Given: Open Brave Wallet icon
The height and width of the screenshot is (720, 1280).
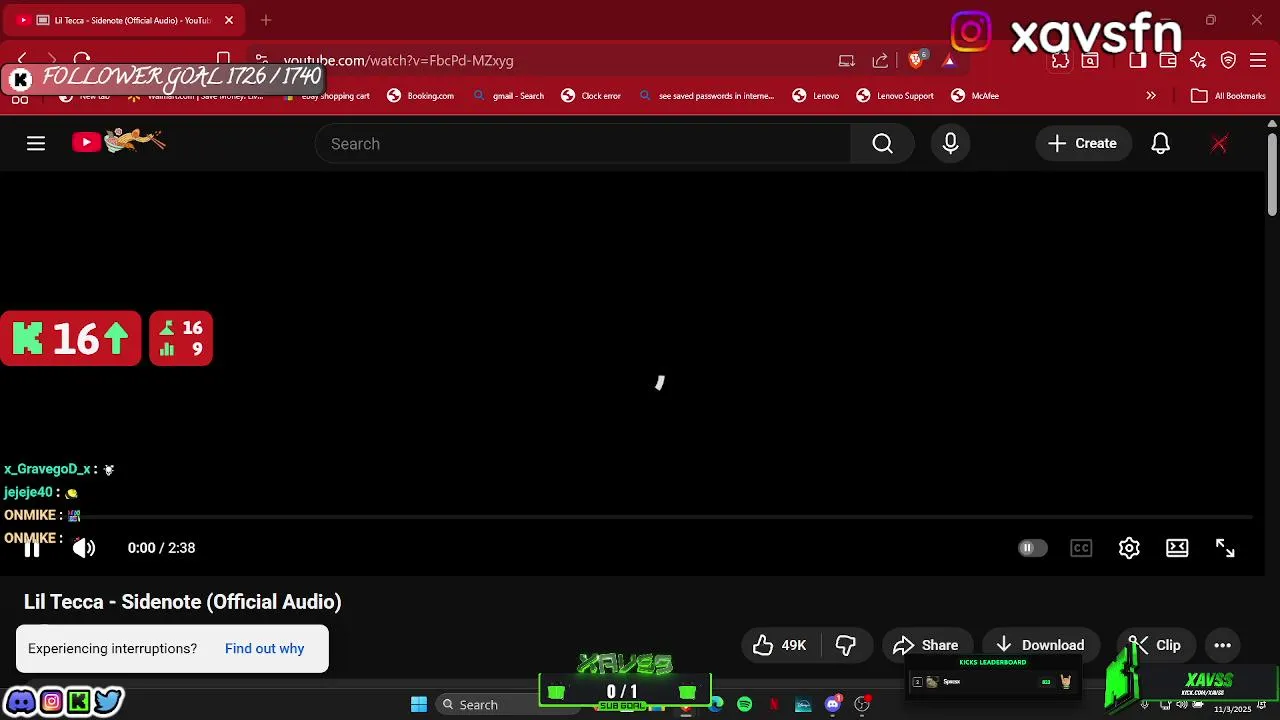Looking at the screenshot, I should point(1167,61).
